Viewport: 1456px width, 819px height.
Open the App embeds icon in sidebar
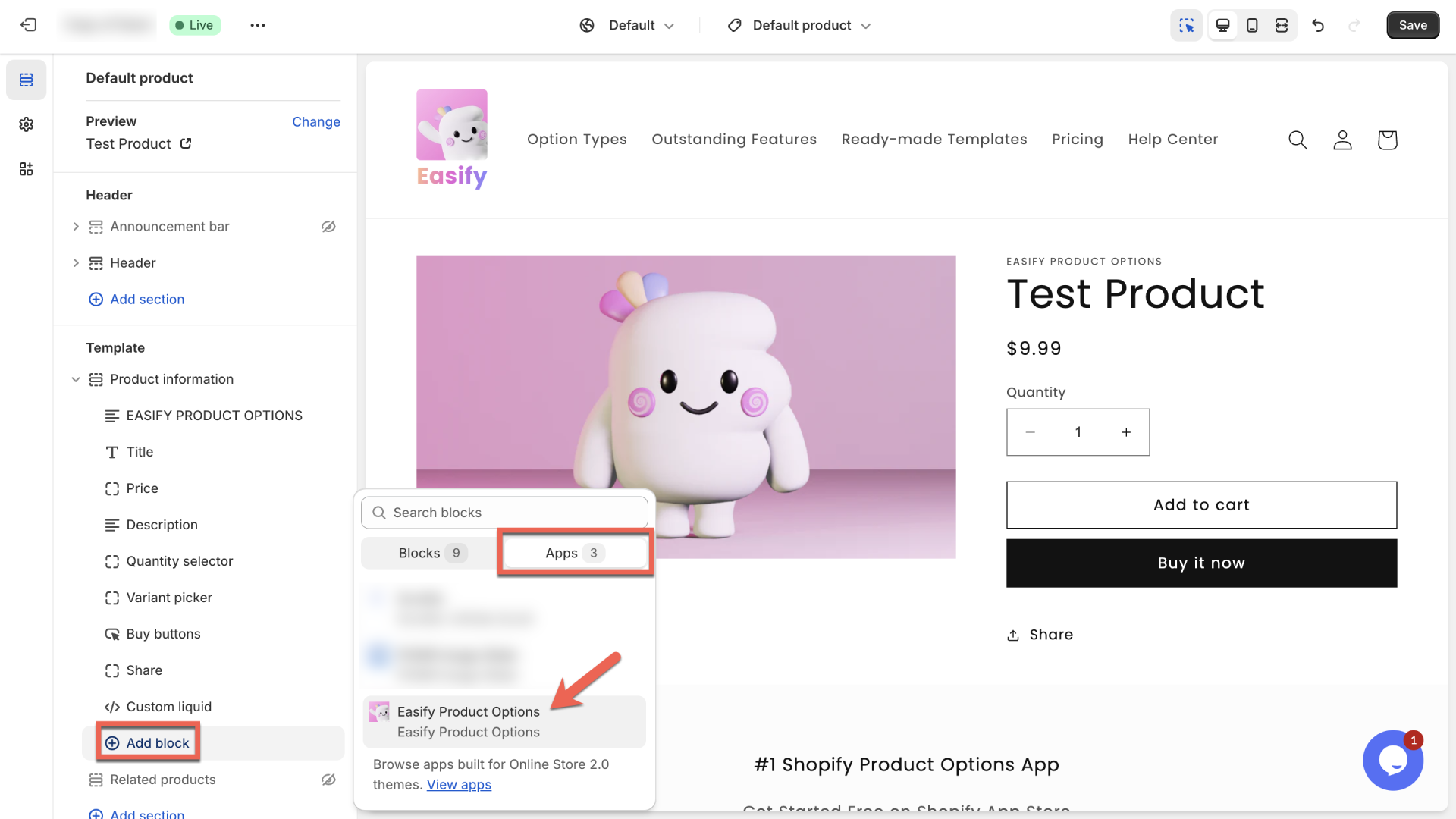[x=27, y=168]
